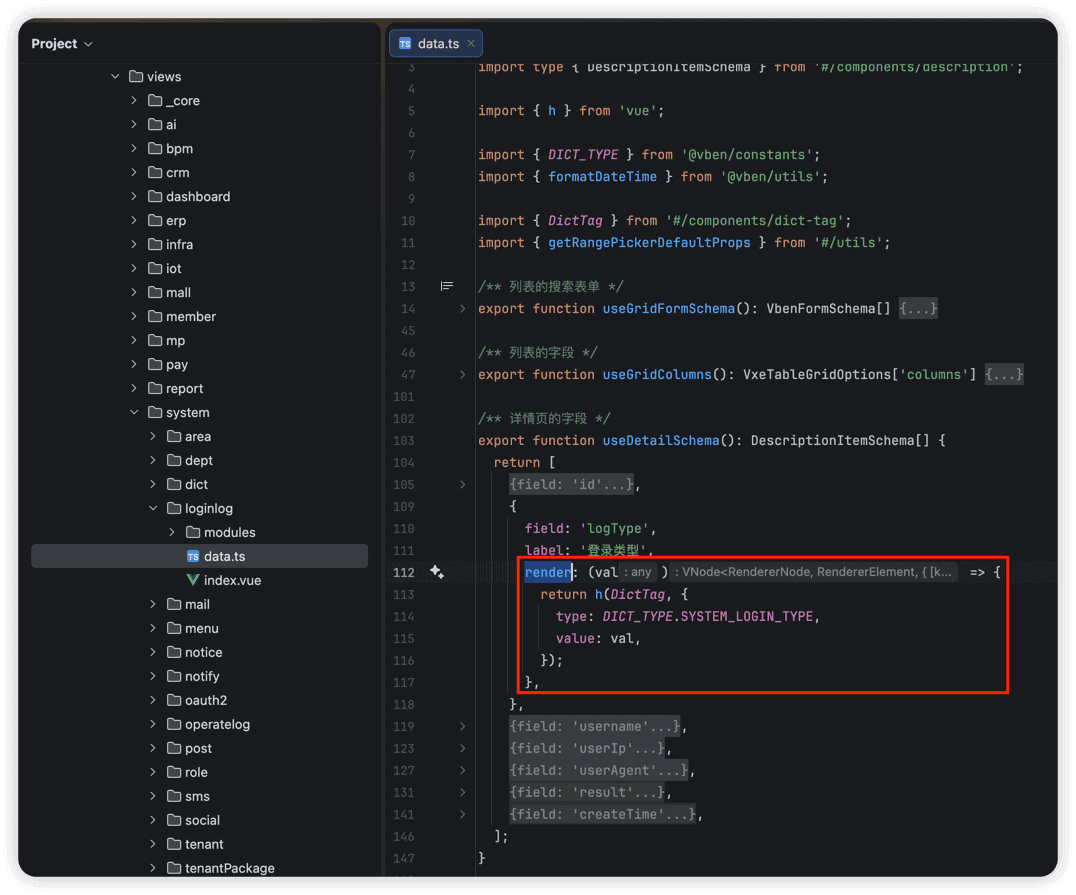Close the data.ts editor tab

coord(471,43)
